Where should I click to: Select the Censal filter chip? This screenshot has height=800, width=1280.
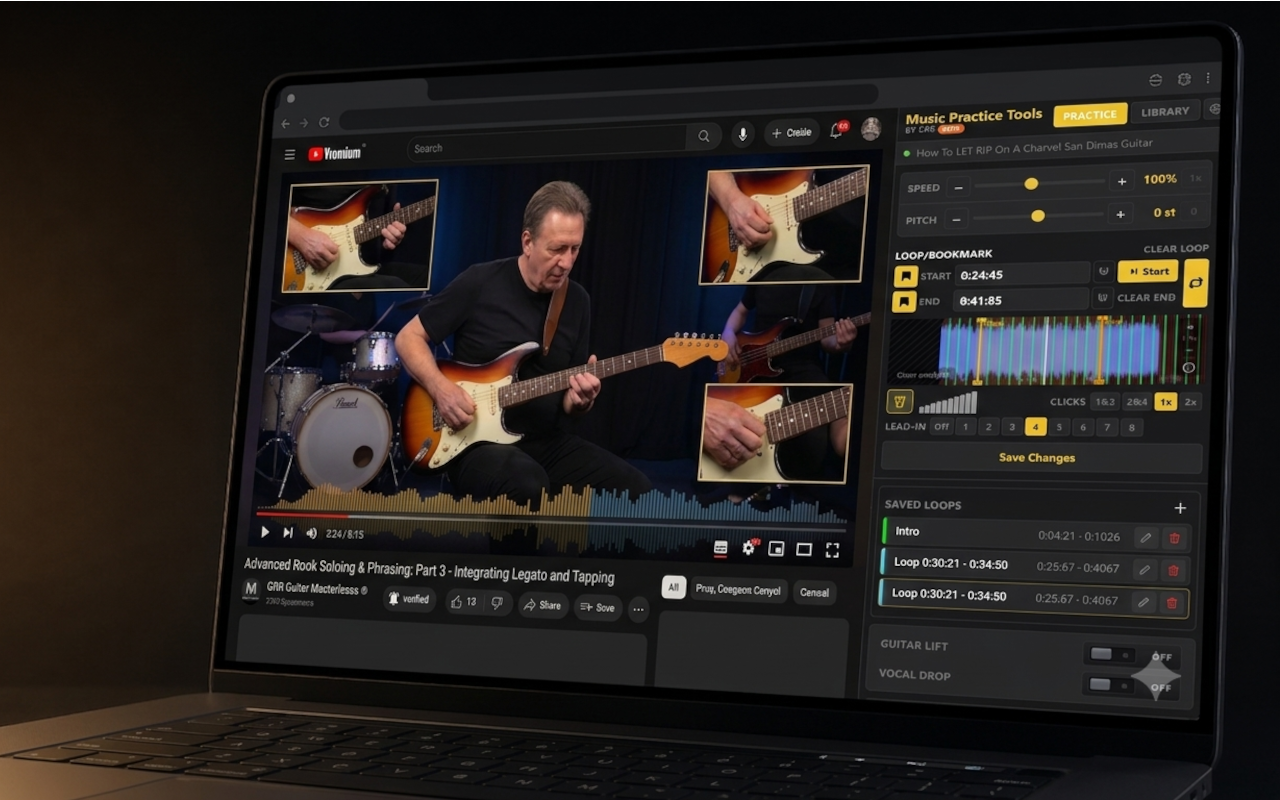pos(814,592)
